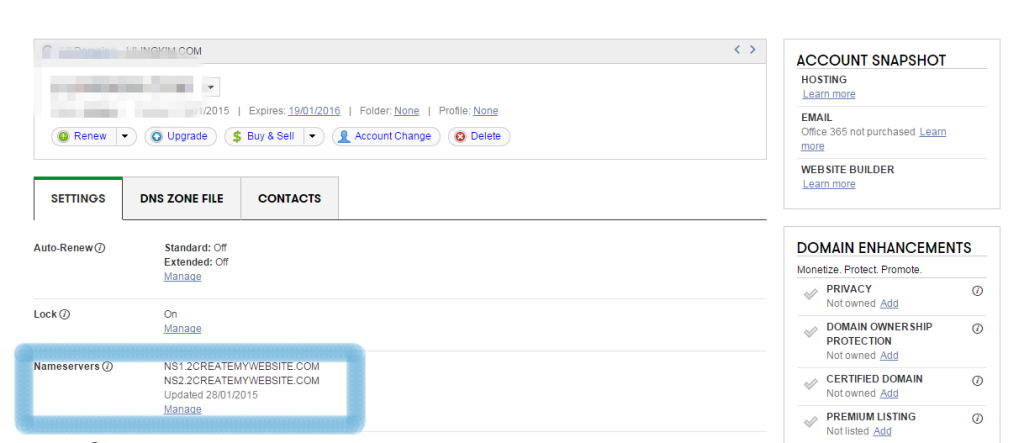1024x443 pixels.
Task: Go to next domain with right arrow
Action: (x=752, y=50)
